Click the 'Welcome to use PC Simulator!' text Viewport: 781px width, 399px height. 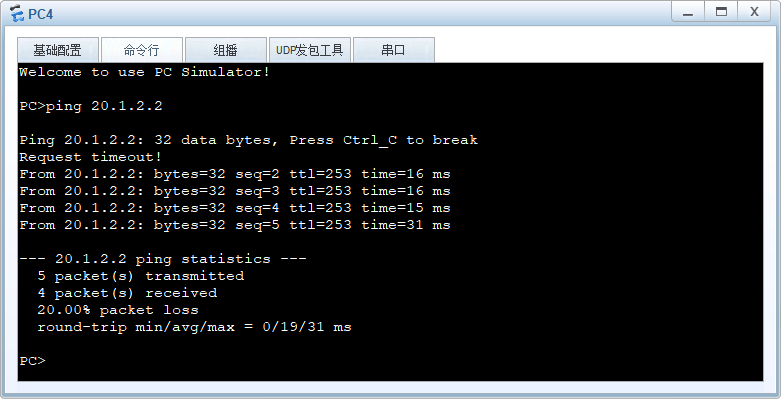pos(144,72)
